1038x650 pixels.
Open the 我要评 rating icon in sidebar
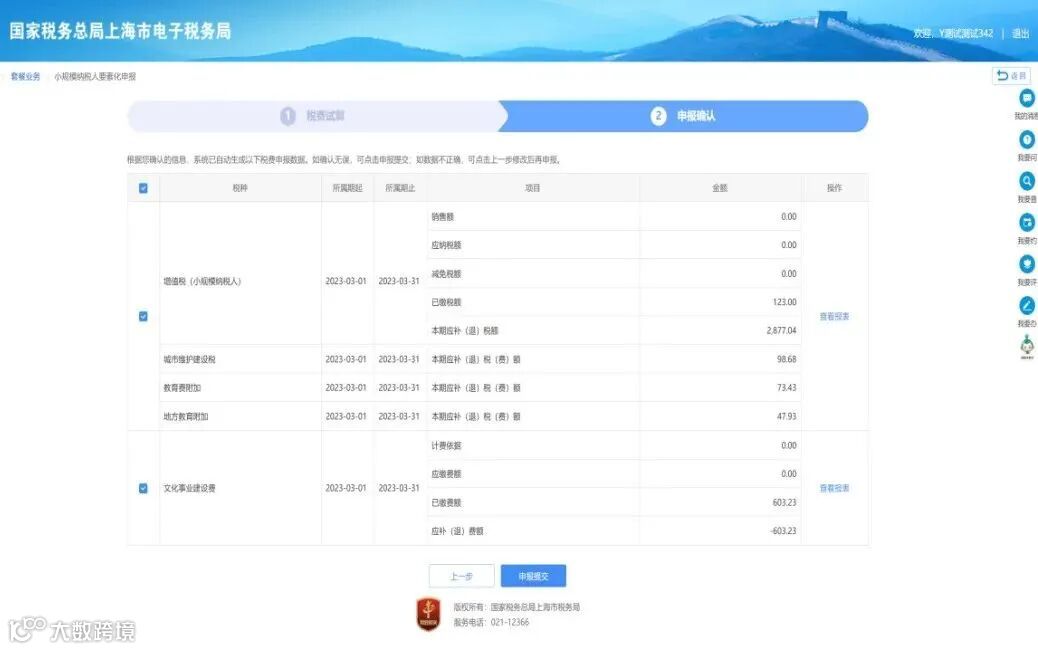point(1026,264)
